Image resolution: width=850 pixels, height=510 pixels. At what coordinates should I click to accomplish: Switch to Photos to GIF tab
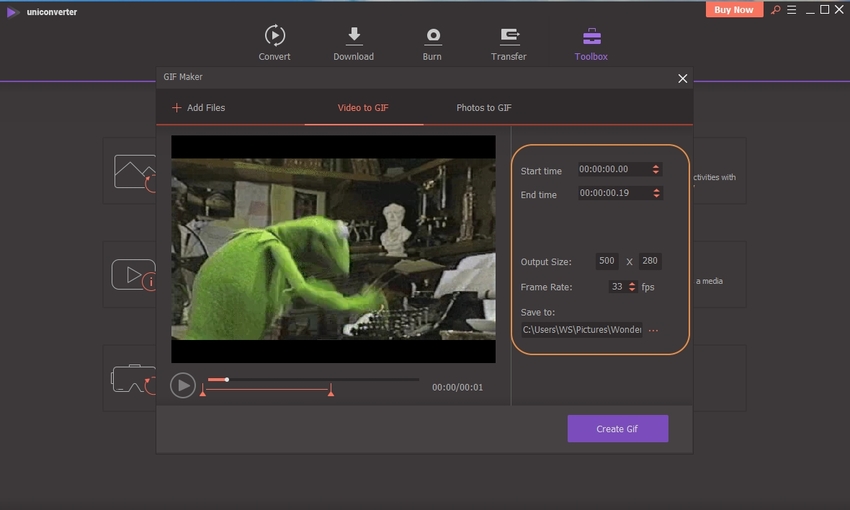[x=484, y=108]
